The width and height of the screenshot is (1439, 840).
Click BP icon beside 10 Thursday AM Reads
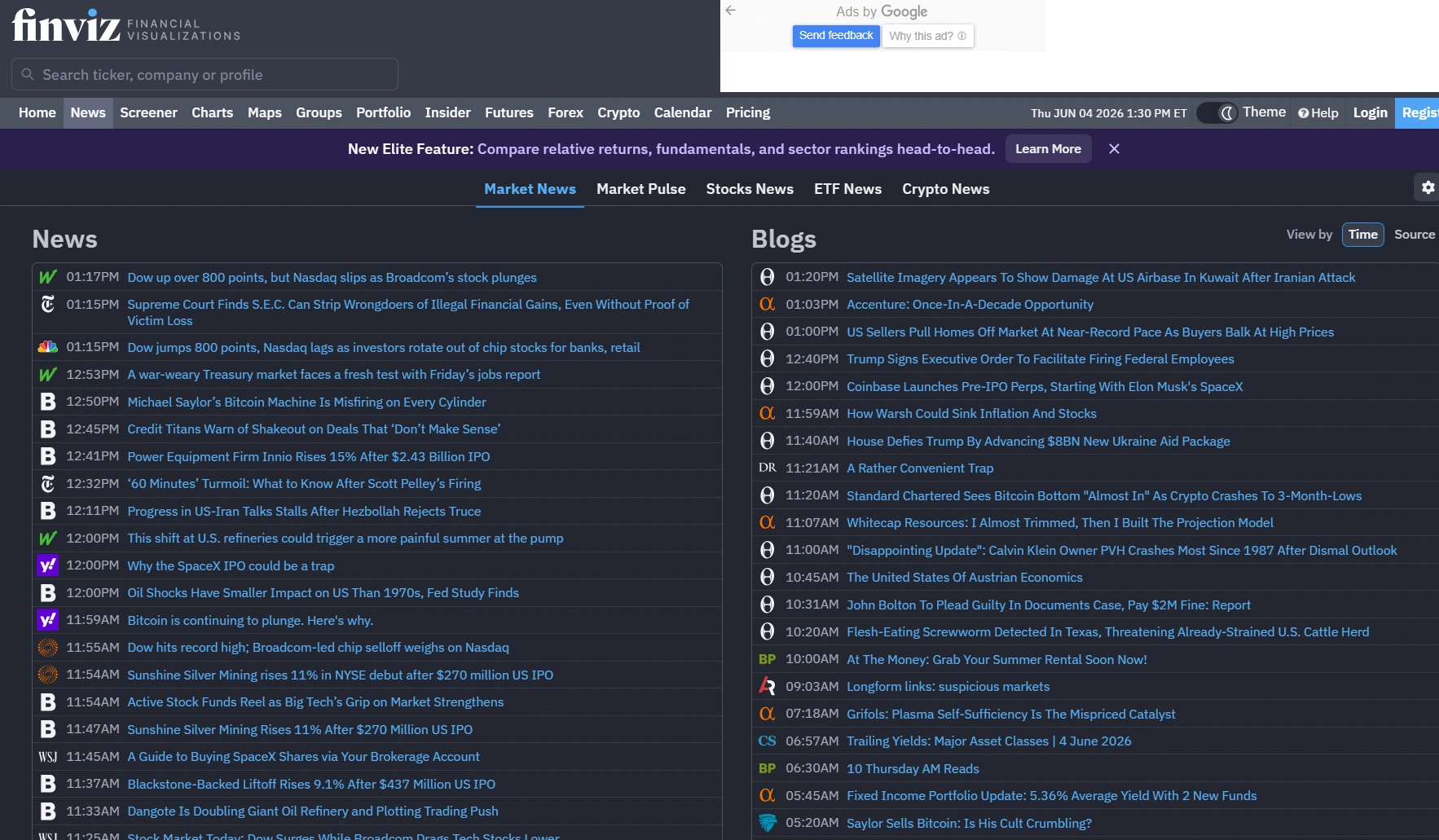[x=767, y=768]
